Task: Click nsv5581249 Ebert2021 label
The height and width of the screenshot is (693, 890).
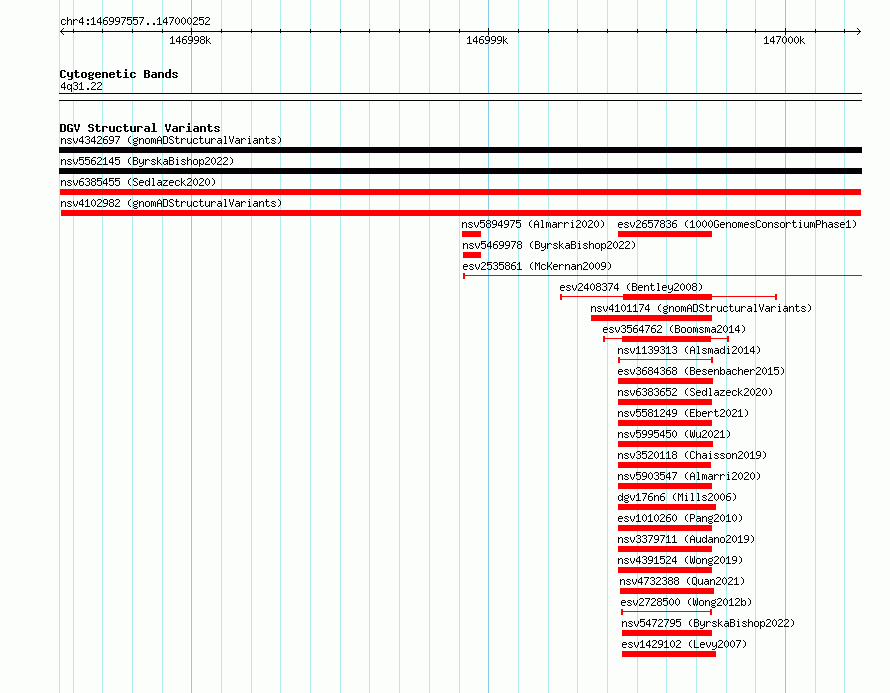Action: (683, 413)
